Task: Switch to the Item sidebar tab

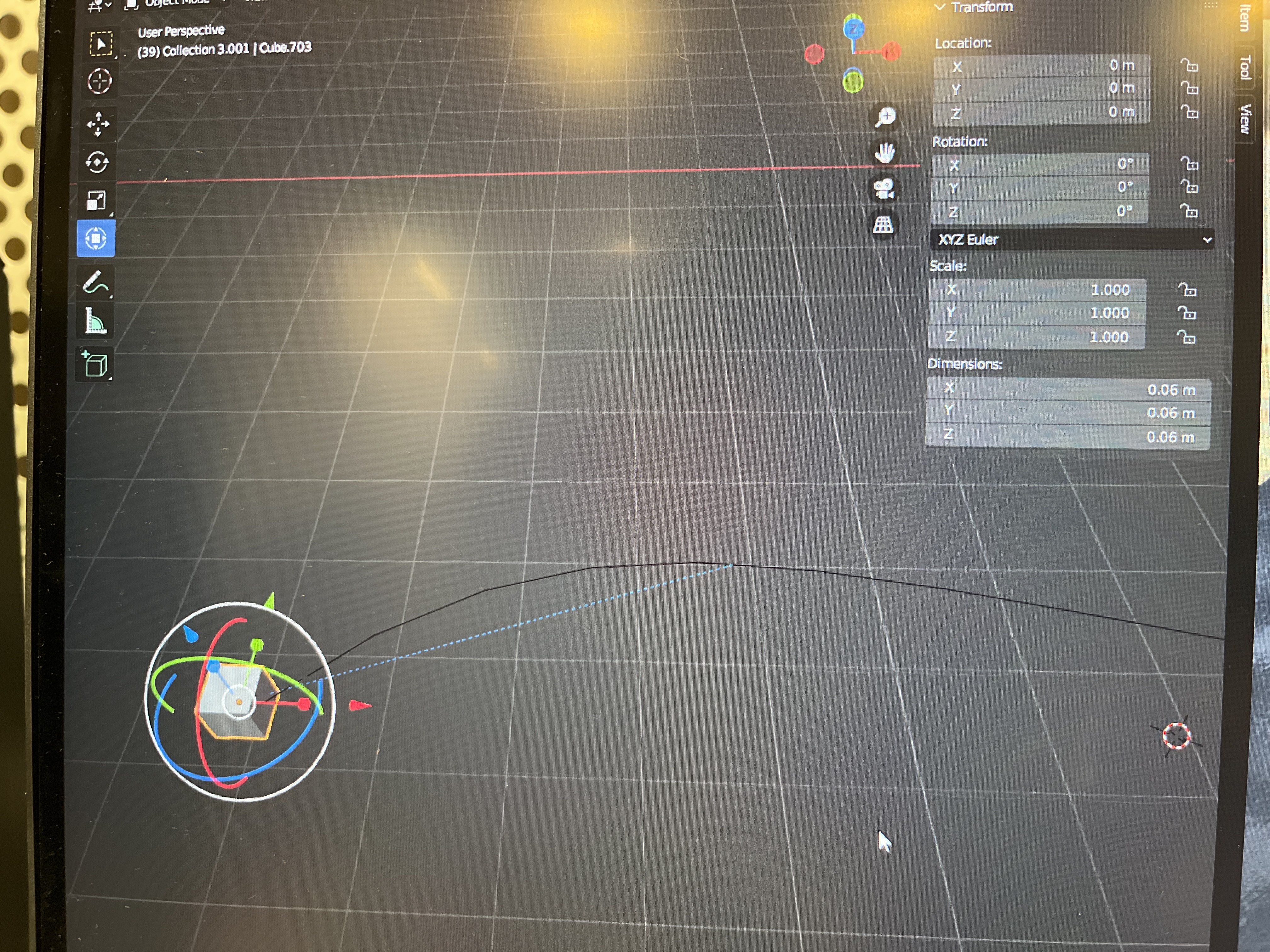Action: pyautogui.click(x=1245, y=18)
